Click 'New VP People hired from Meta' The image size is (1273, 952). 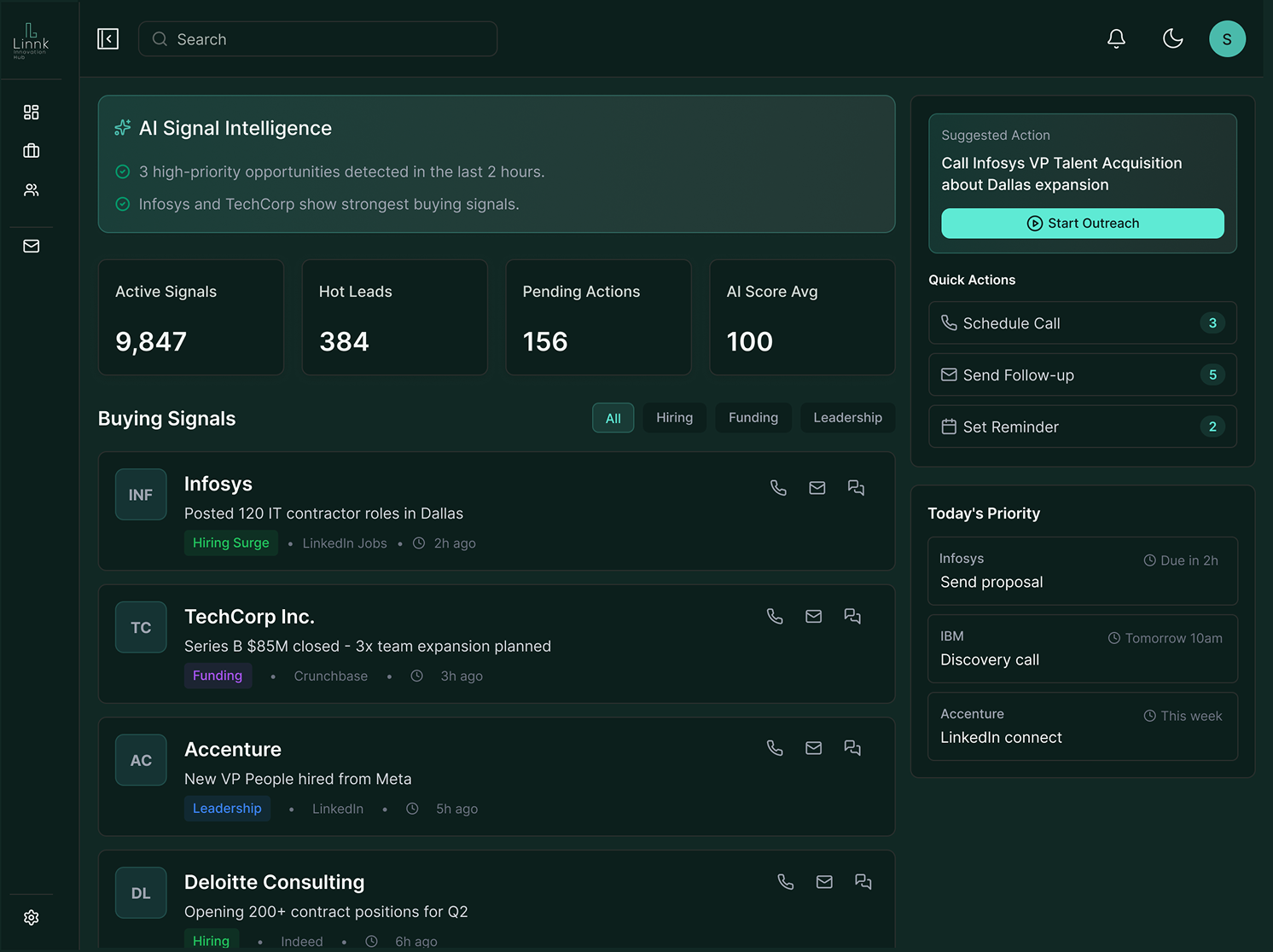(298, 779)
